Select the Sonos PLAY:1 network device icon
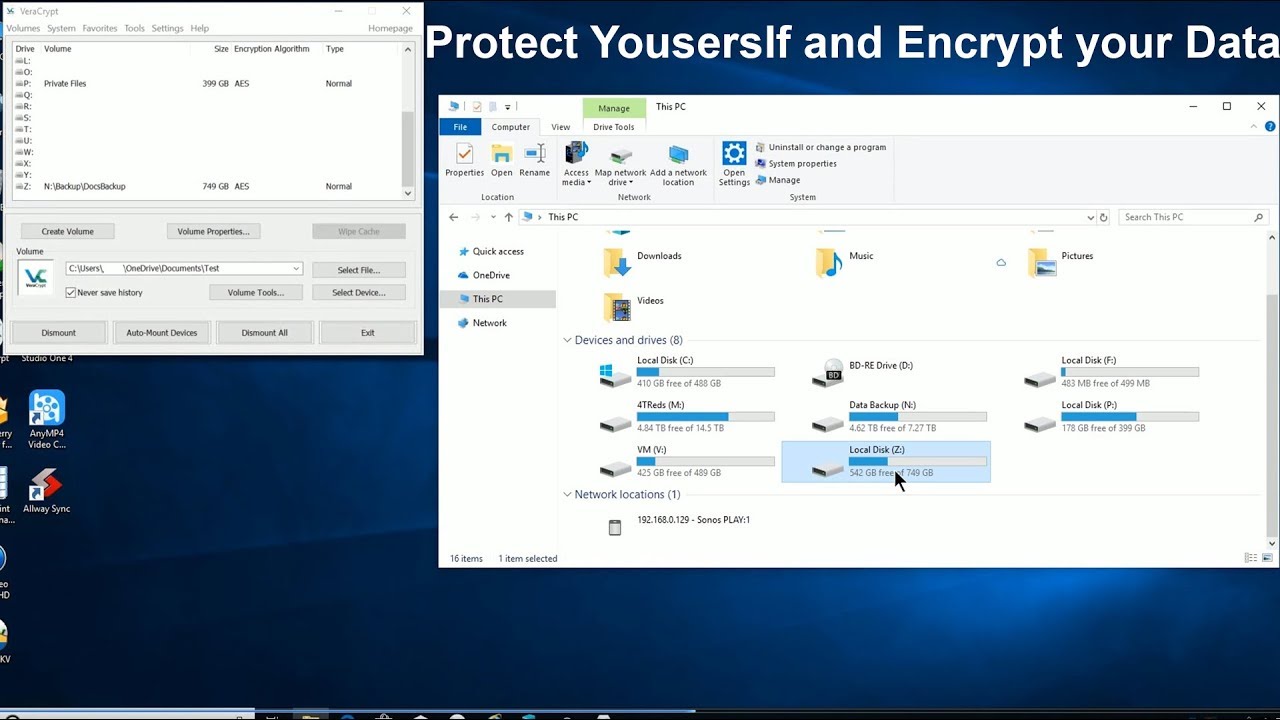This screenshot has width=1280, height=720. 615,527
